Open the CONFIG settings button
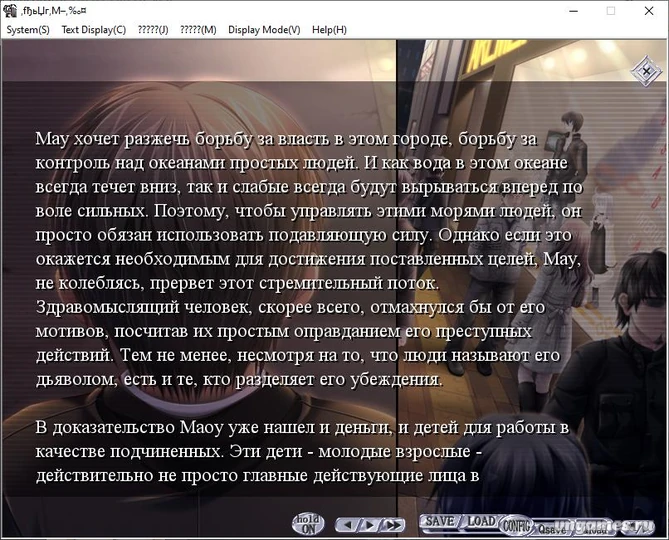This screenshot has width=669, height=540. [516, 525]
